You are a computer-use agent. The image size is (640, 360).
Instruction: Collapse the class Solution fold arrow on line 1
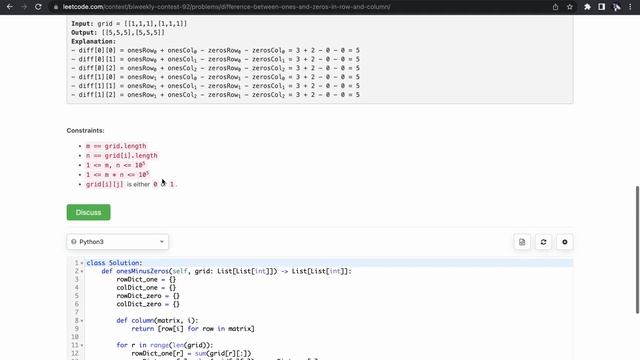point(82,263)
